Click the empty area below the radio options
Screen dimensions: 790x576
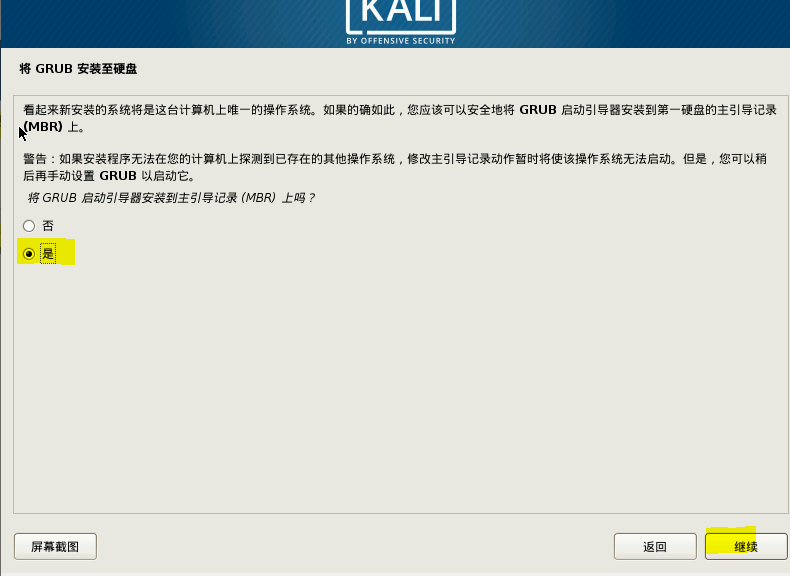401,388
